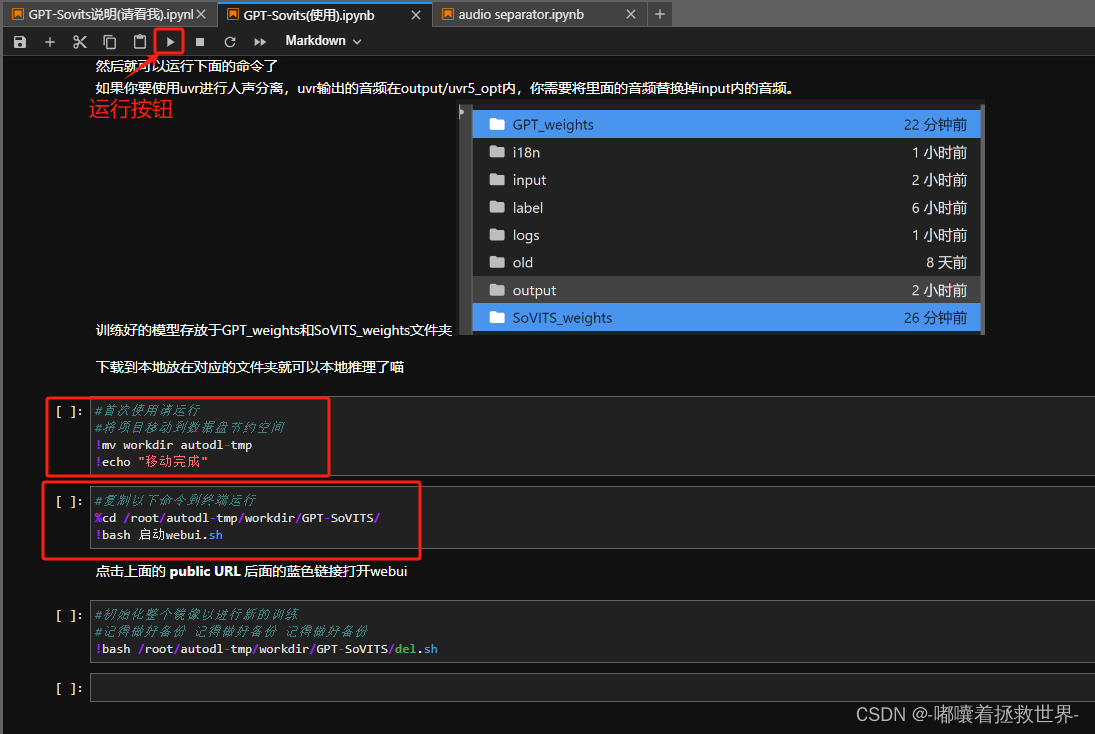Click the '26 分钟前' timestamp of SoVITS_weights

tap(935, 318)
